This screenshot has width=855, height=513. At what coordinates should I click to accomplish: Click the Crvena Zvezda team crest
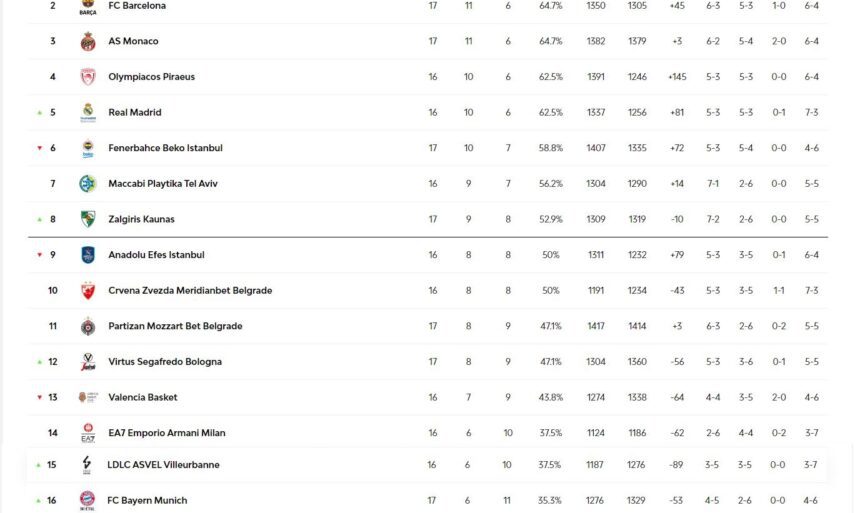coord(88,291)
